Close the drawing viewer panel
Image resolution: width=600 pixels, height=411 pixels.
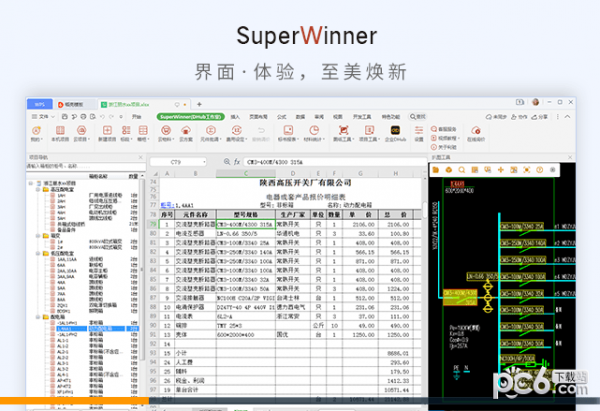pyautogui.click(x=570, y=157)
